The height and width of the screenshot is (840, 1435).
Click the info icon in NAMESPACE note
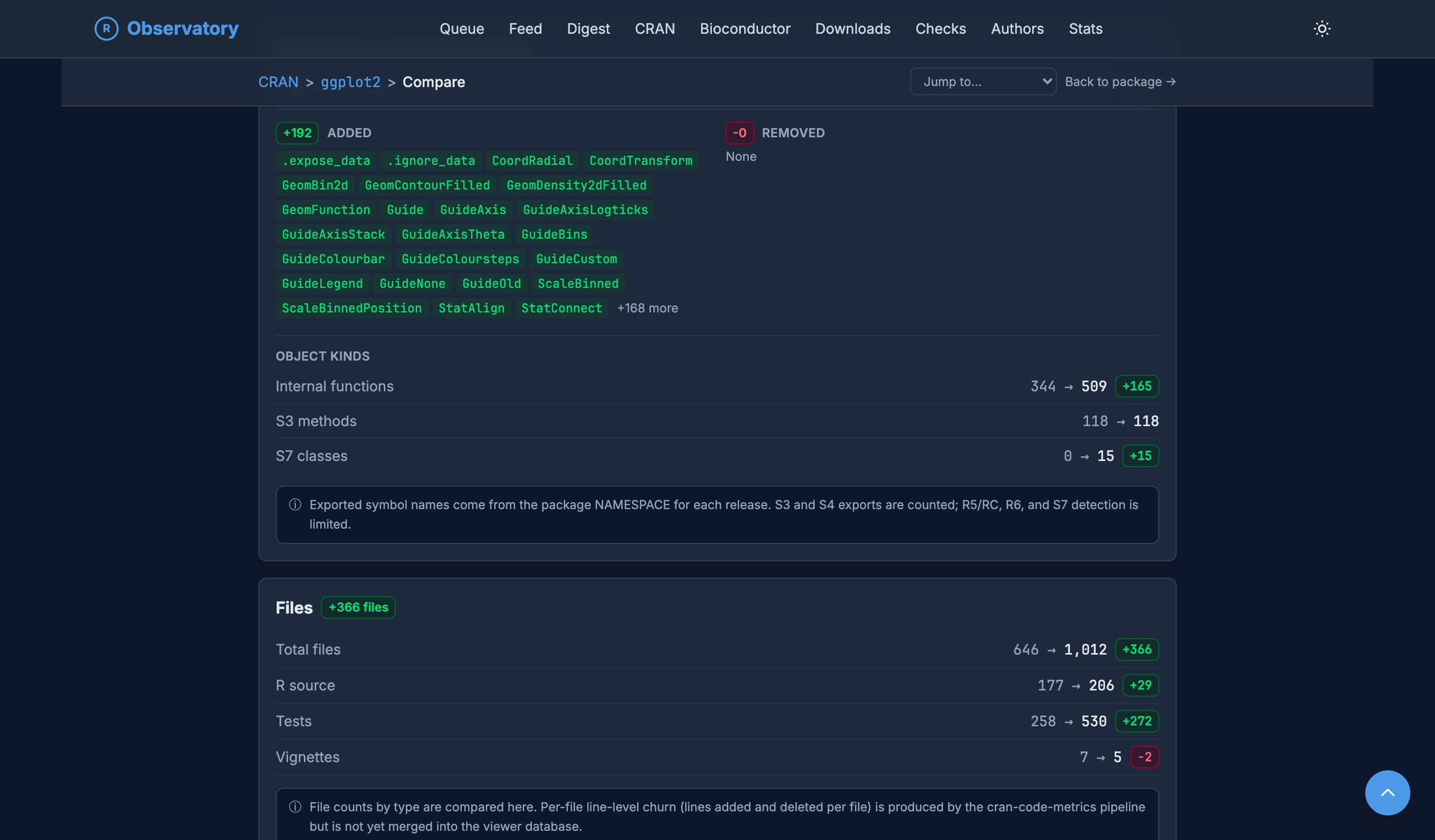tap(295, 504)
